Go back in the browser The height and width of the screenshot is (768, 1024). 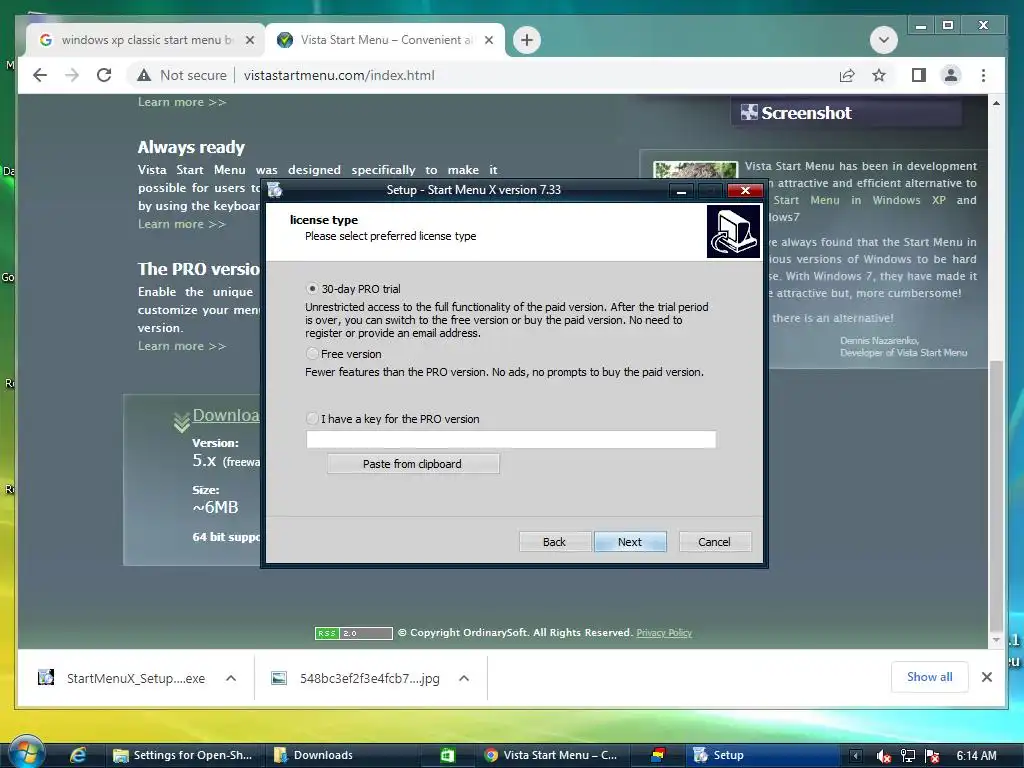coord(40,75)
